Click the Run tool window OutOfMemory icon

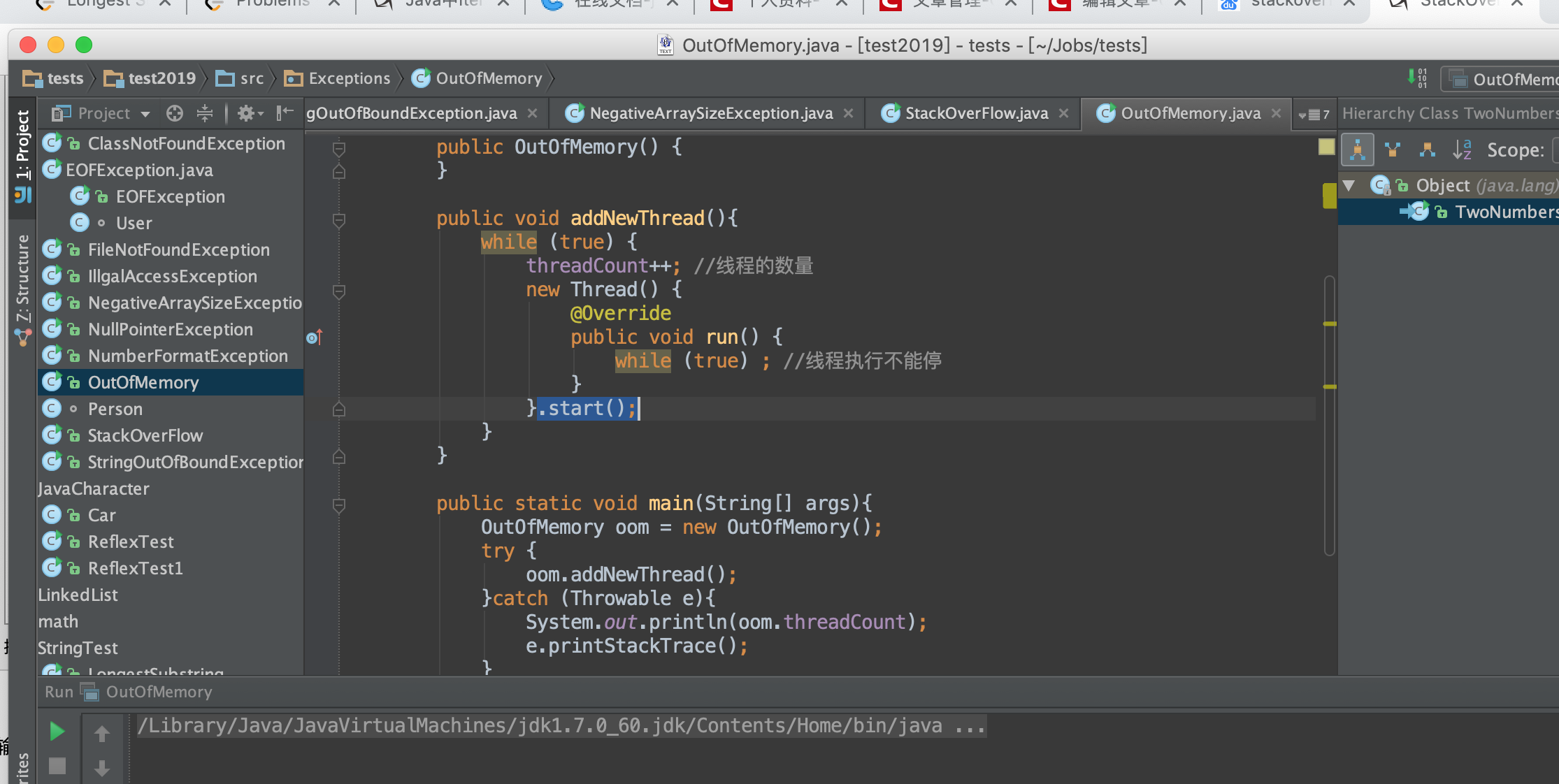tap(90, 692)
